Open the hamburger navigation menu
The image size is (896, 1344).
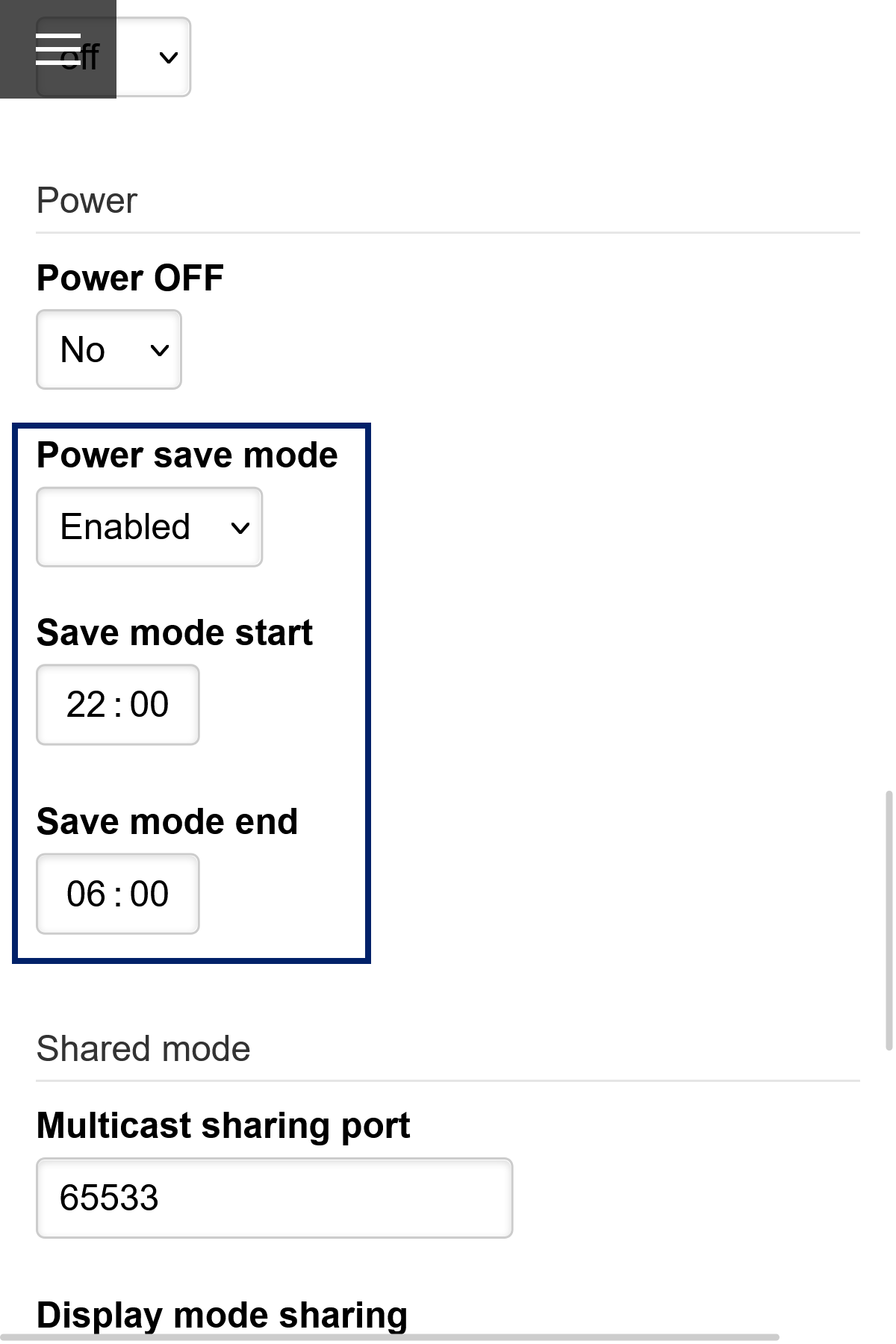pyautogui.click(x=58, y=48)
